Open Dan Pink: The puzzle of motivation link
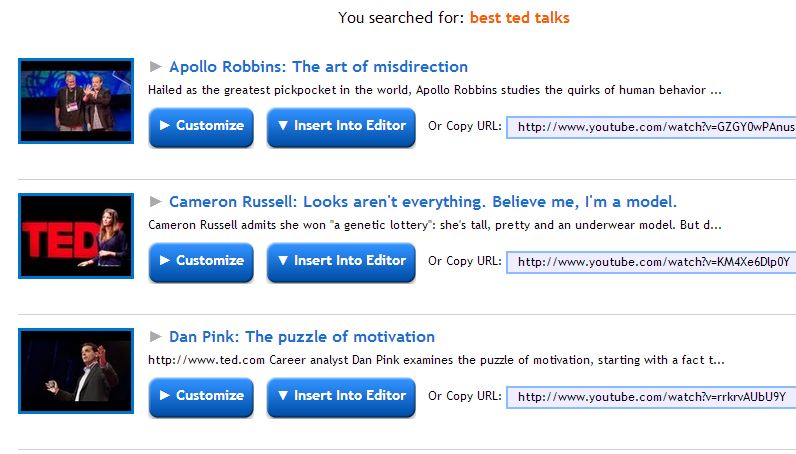 (302, 337)
